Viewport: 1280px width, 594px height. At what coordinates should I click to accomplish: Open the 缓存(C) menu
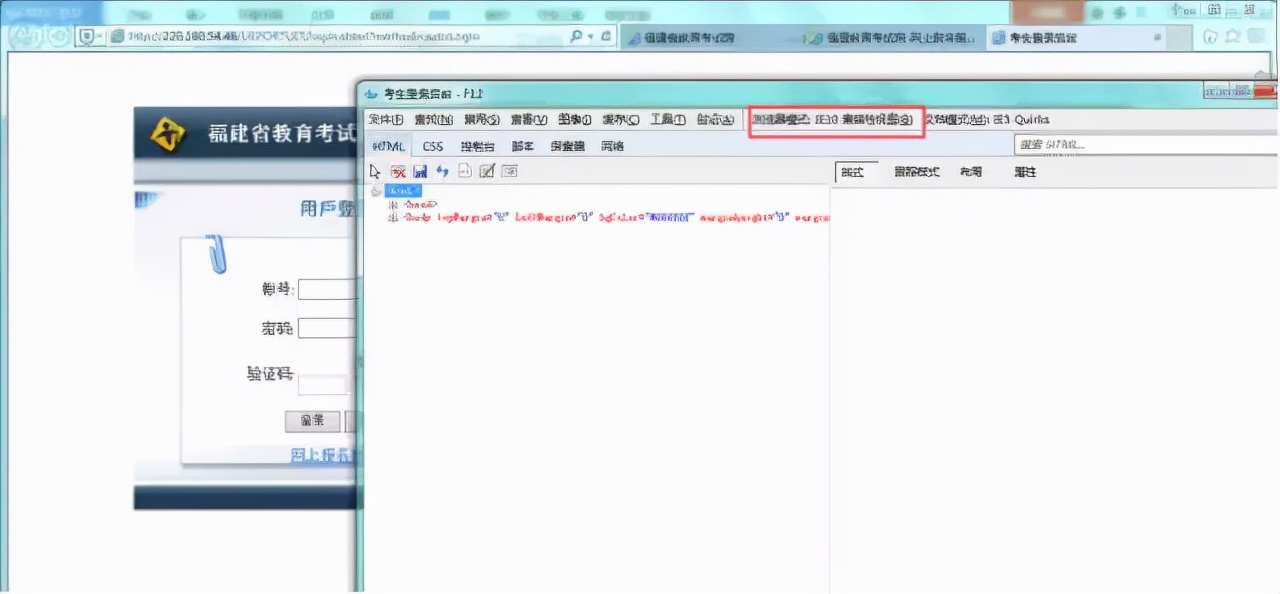[621, 120]
